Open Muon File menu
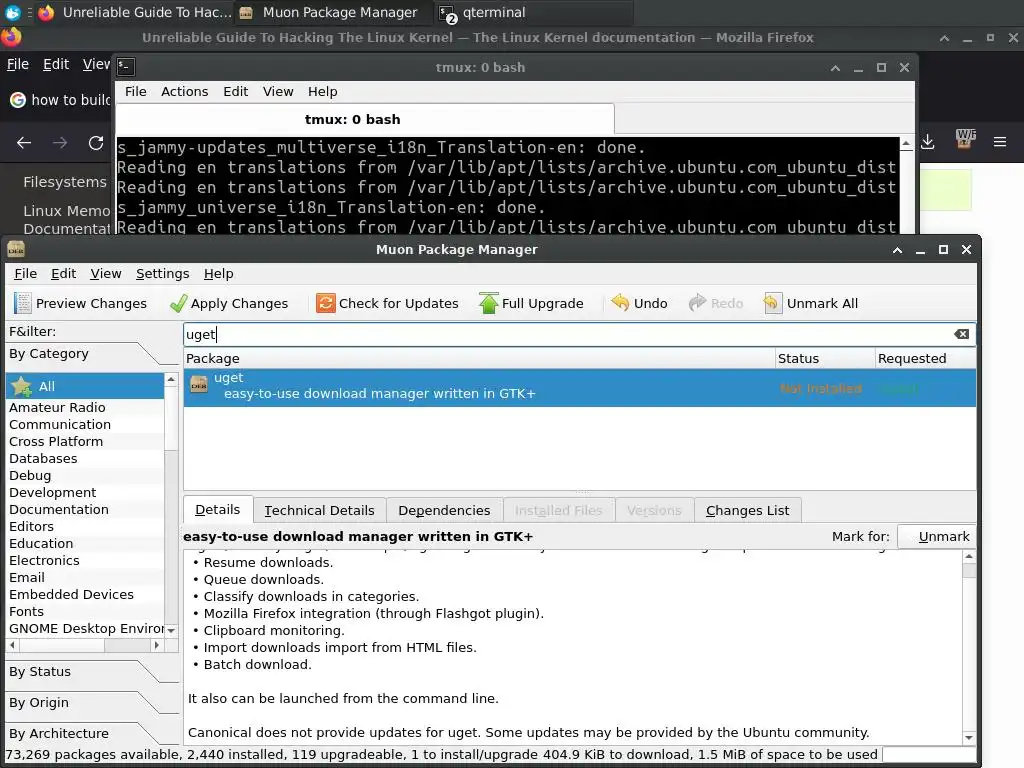Screen dimensions: 1024x768 point(25,274)
